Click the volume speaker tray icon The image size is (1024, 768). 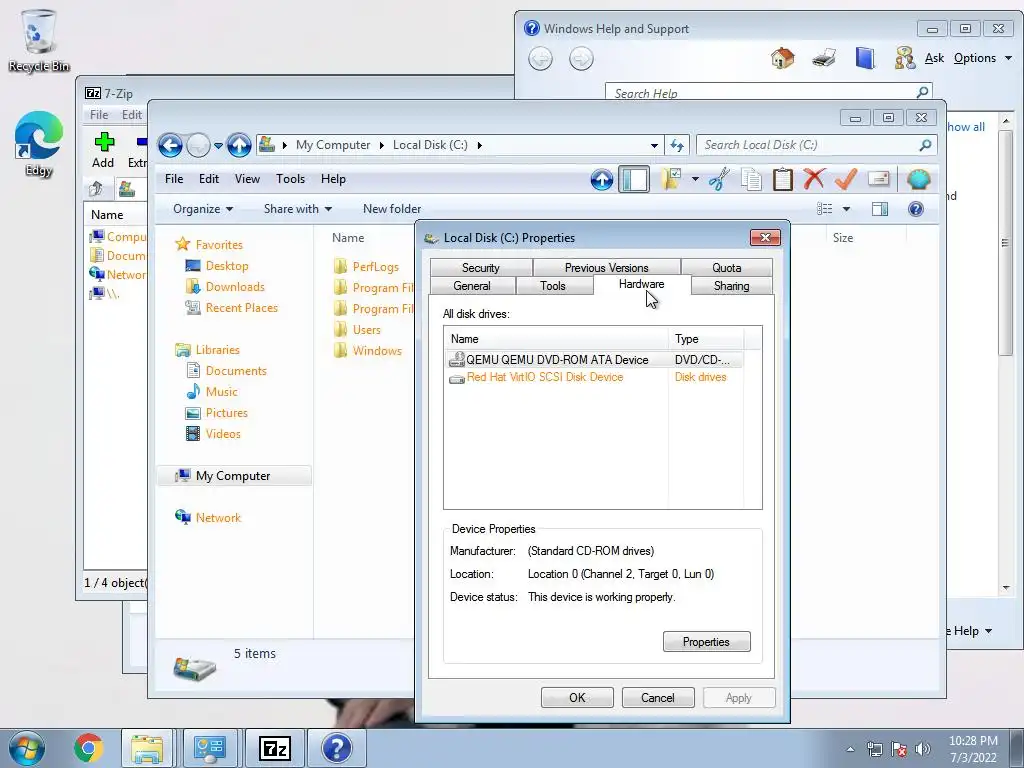pyautogui.click(x=922, y=749)
